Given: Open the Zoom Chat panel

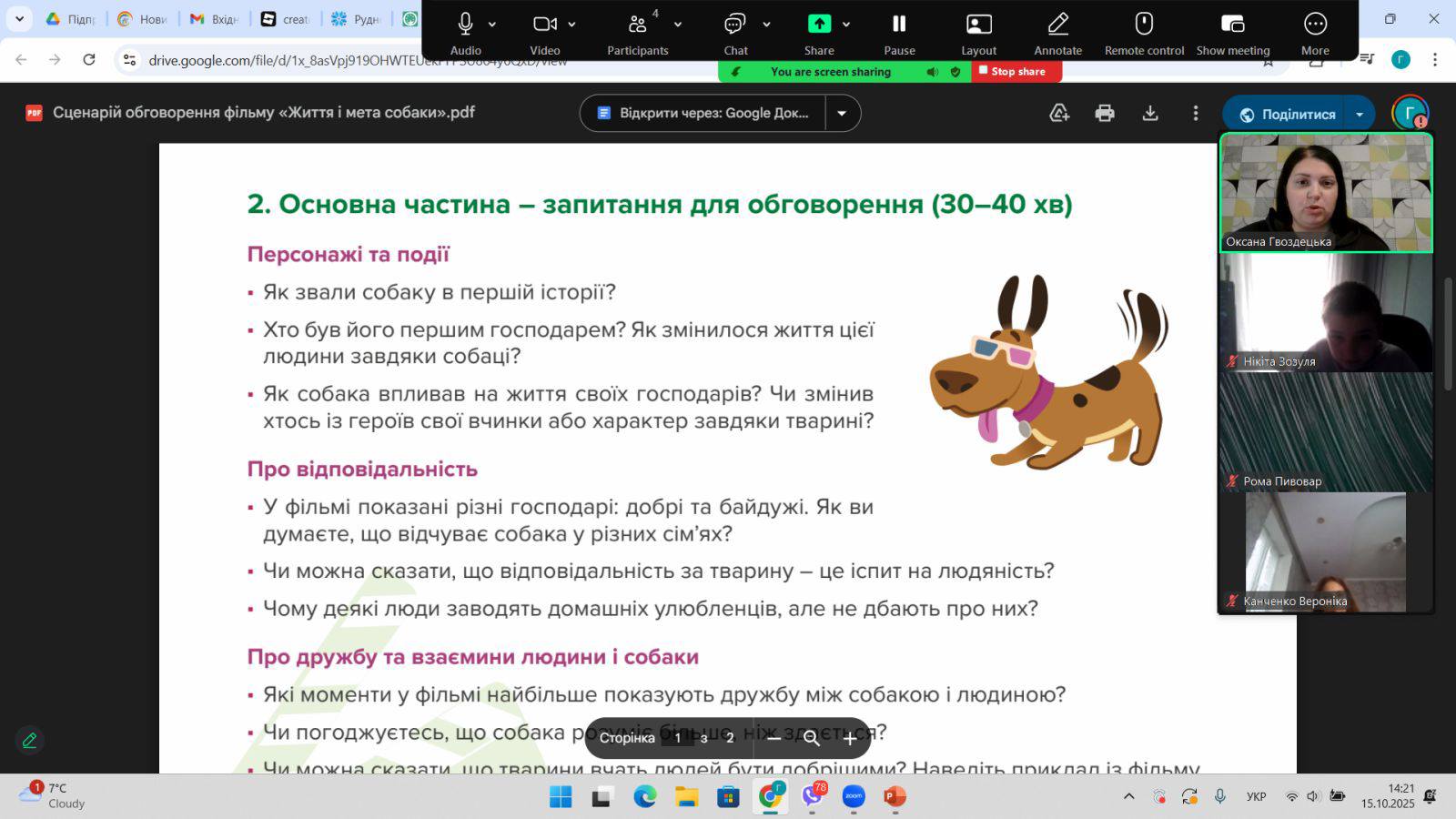Looking at the screenshot, I should (735, 25).
